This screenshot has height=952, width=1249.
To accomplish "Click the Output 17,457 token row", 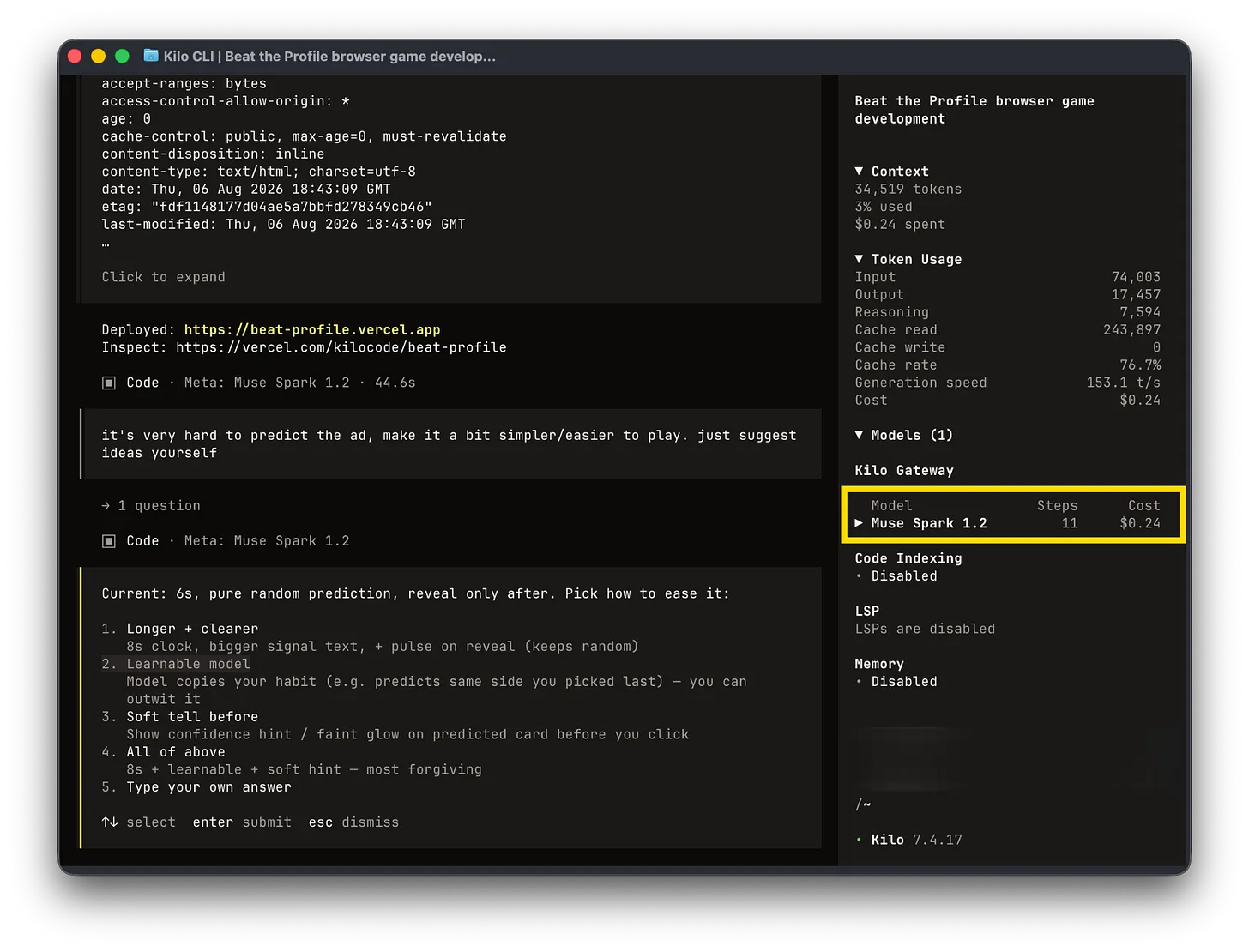I will (x=1007, y=295).
